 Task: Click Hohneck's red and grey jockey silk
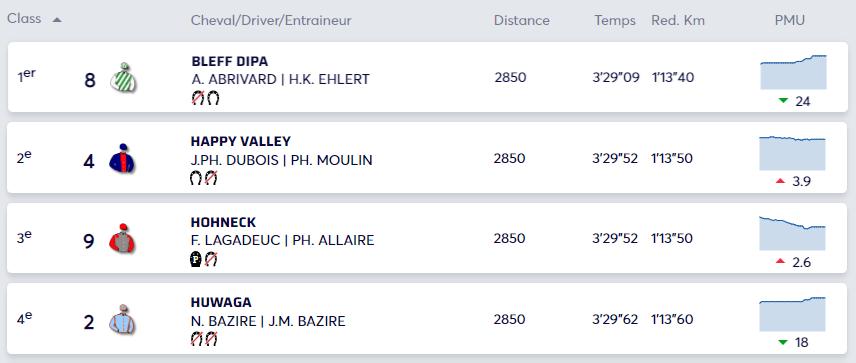[x=122, y=239]
